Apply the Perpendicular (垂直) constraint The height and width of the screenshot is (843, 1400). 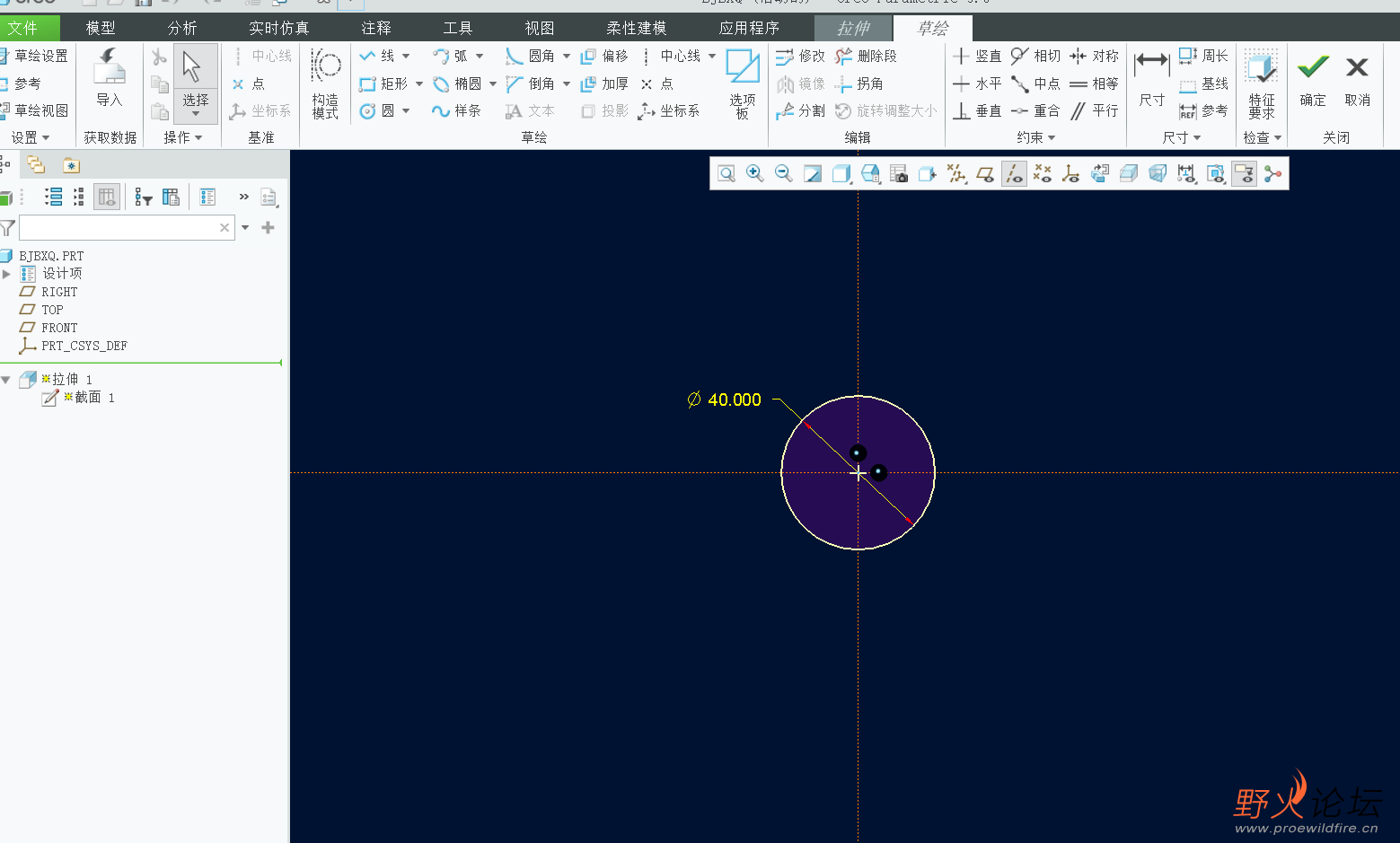[x=977, y=110]
